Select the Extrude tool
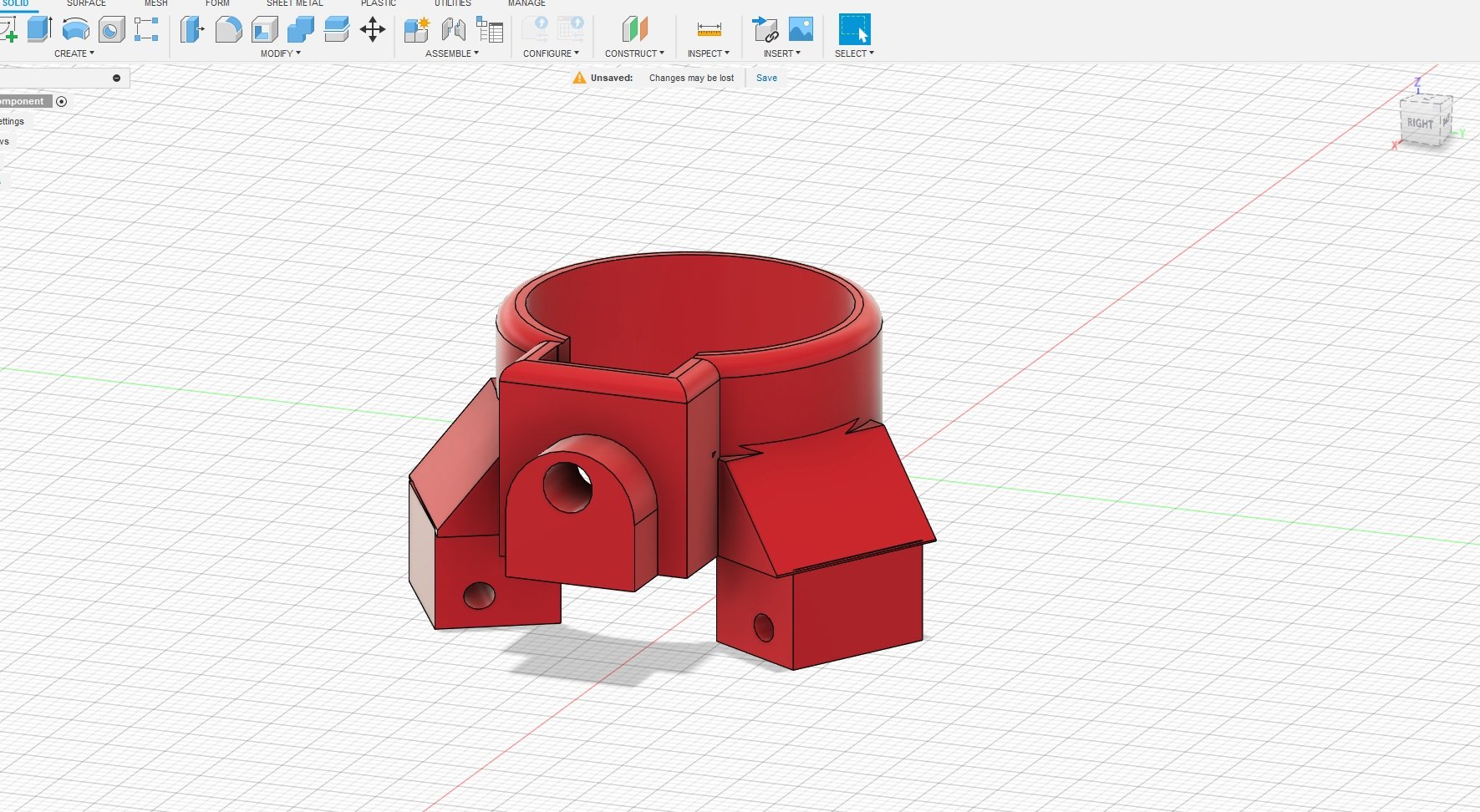The height and width of the screenshot is (812, 1480). pyautogui.click(x=39, y=30)
